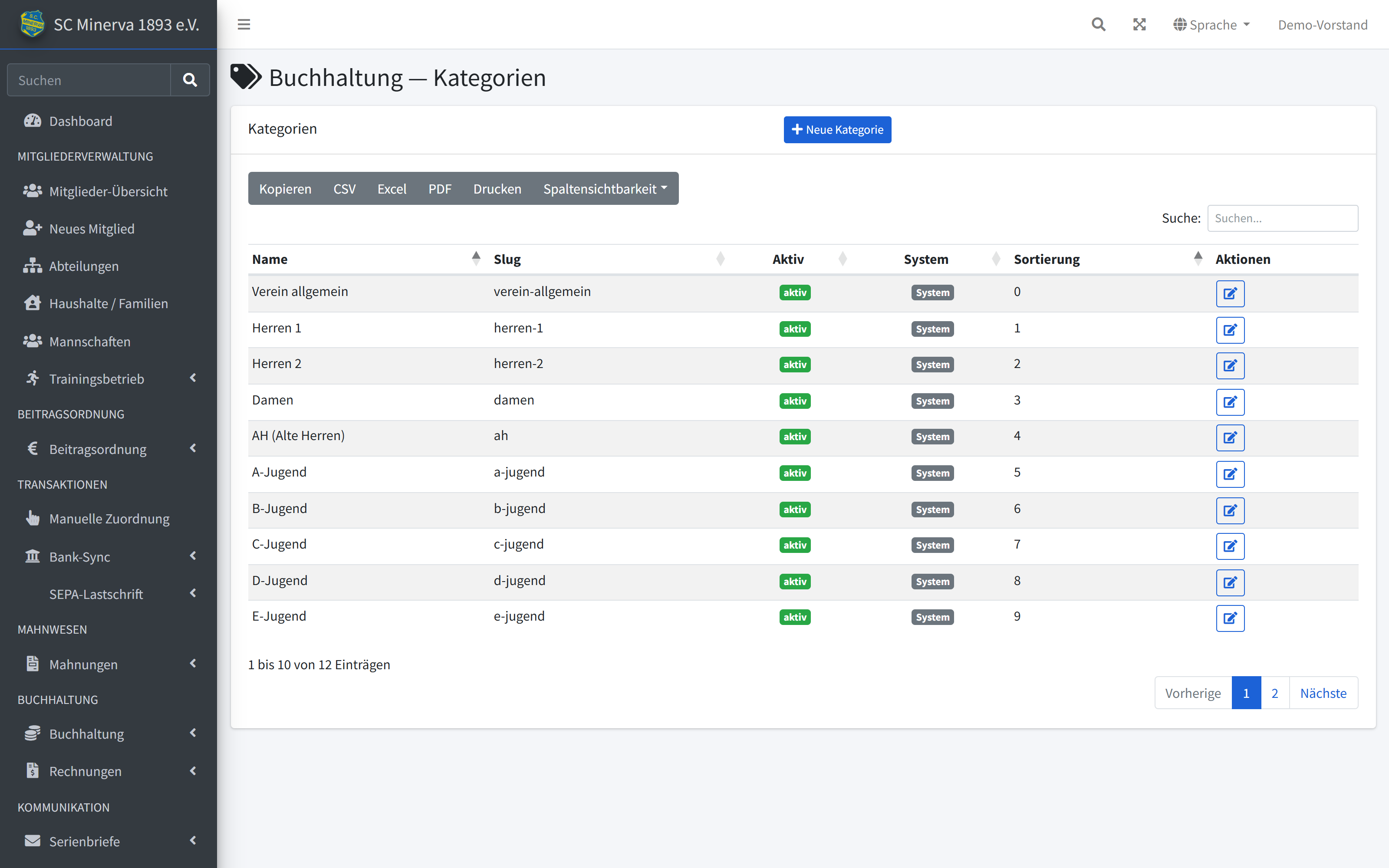Toggle fullscreen with the expand arrows icon

(1139, 25)
